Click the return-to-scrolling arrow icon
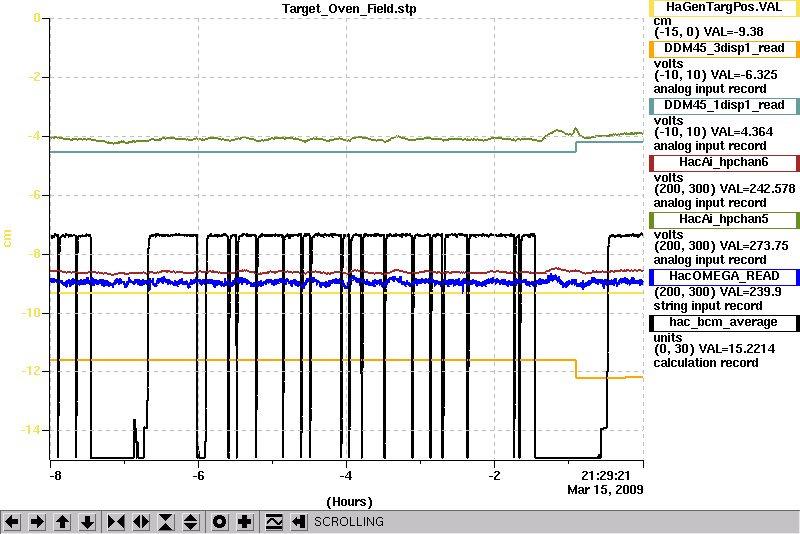 (298, 522)
